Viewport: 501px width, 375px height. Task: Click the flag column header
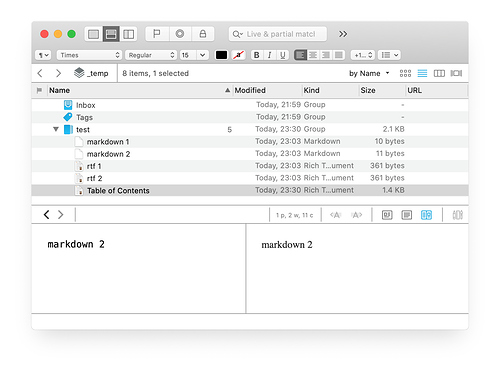(x=39, y=90)
